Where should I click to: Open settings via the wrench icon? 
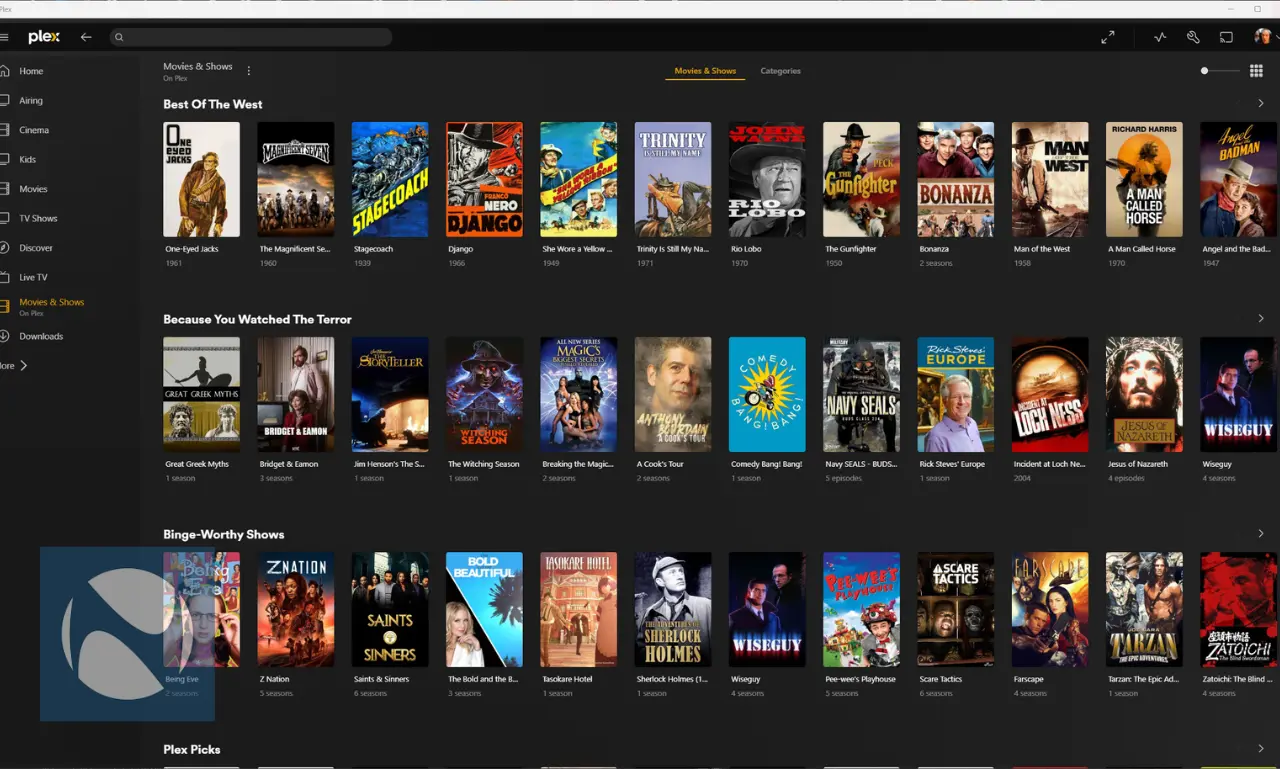[1193, 37]
